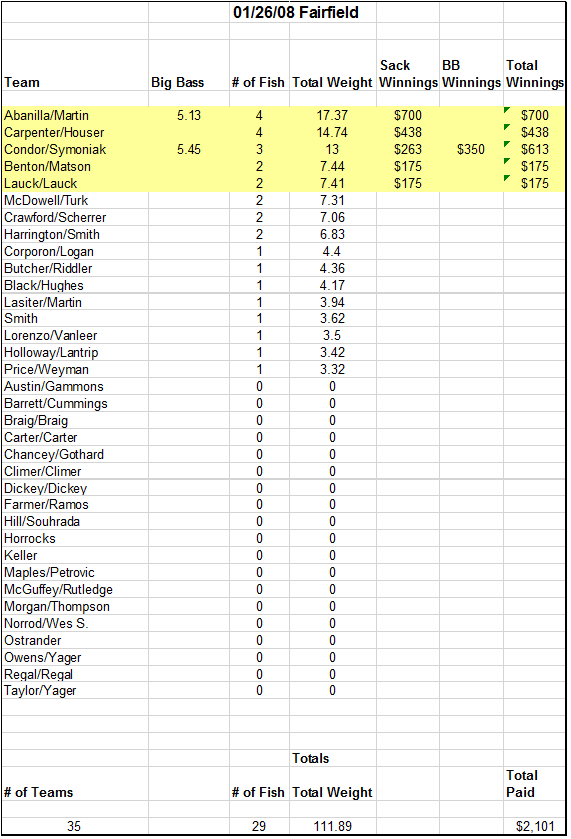Select the Price/Weyman weight 3.32 cell
Viewport: 571px width, 839px height.
coord(332,369)
